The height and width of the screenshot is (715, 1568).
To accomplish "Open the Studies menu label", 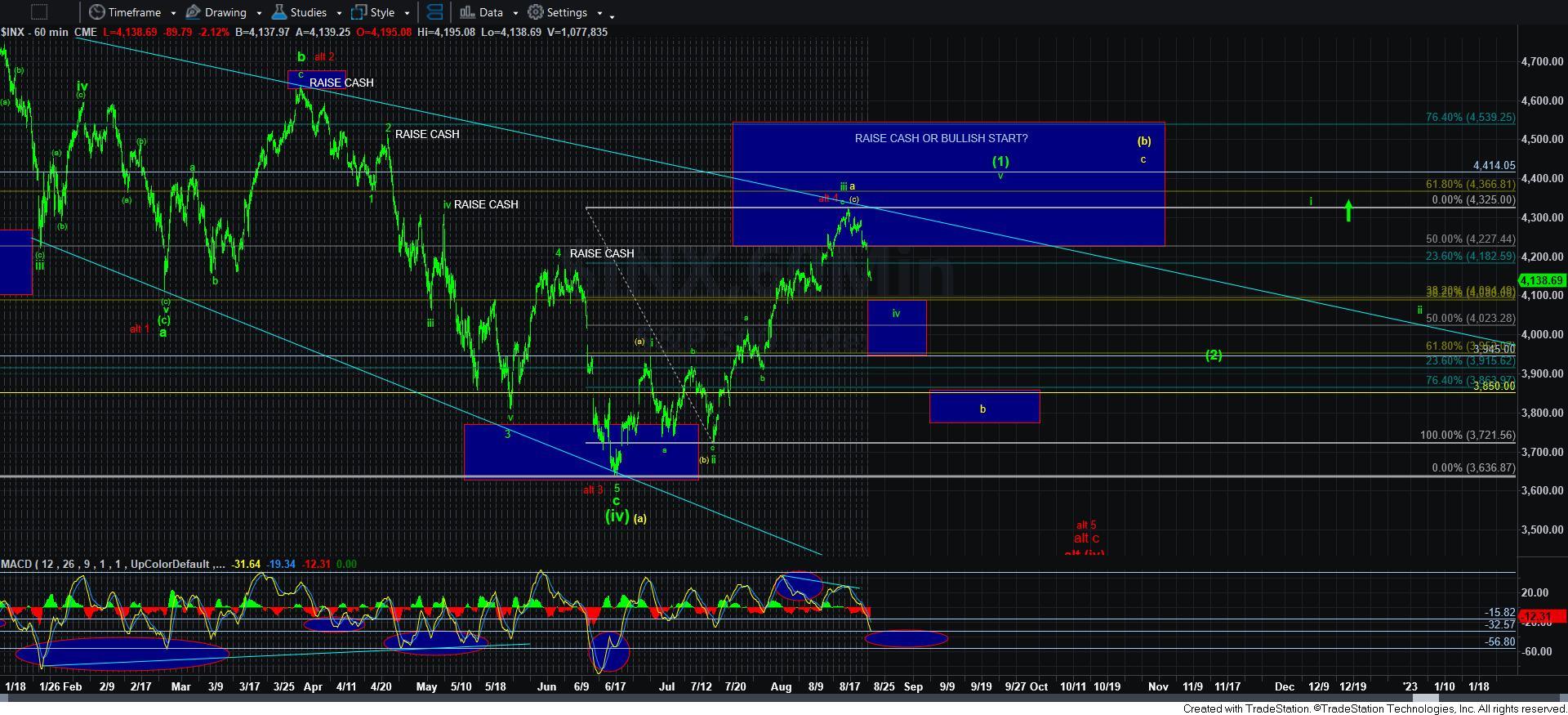I will 309,12.
